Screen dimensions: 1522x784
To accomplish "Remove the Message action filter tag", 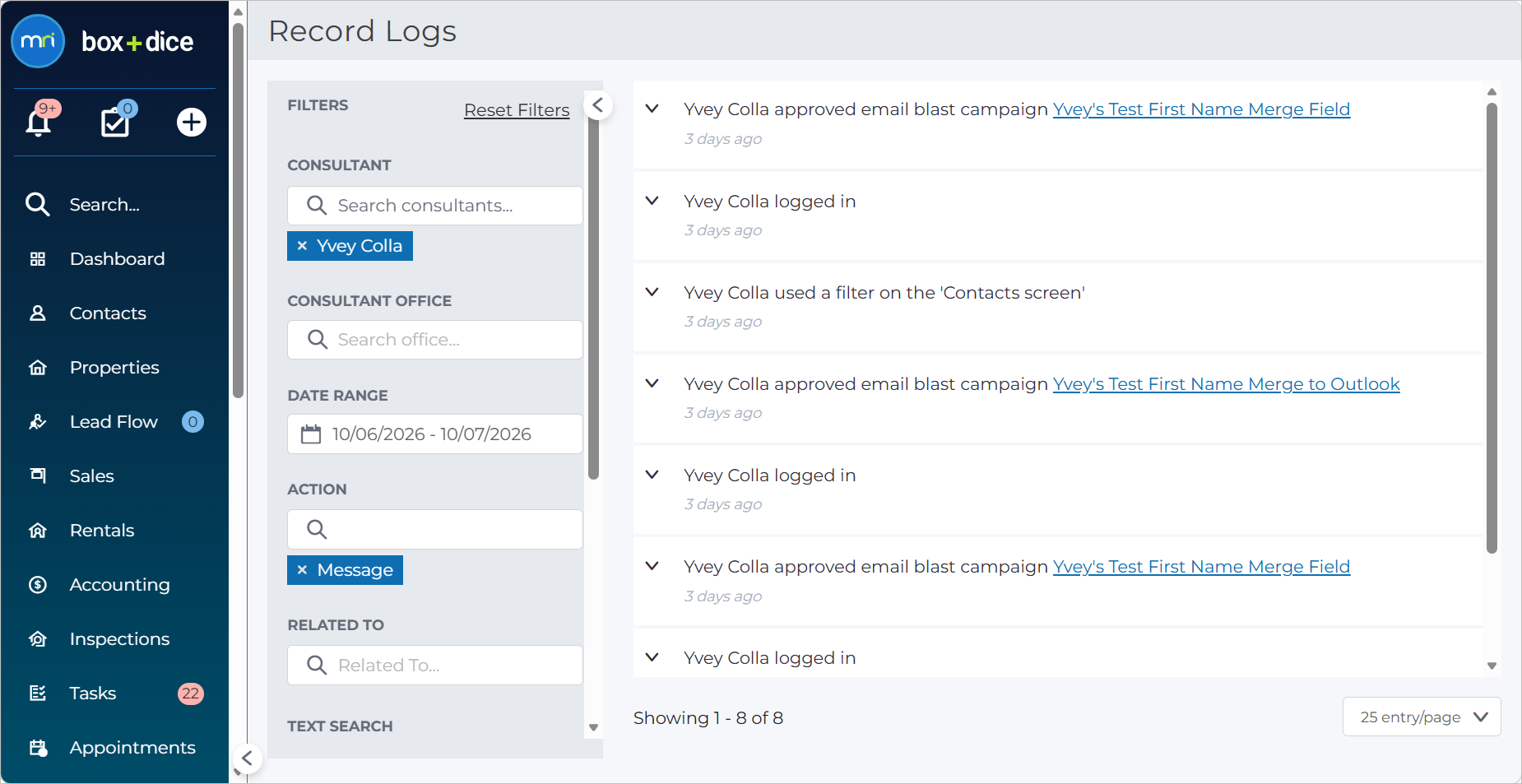I will 302,570.
